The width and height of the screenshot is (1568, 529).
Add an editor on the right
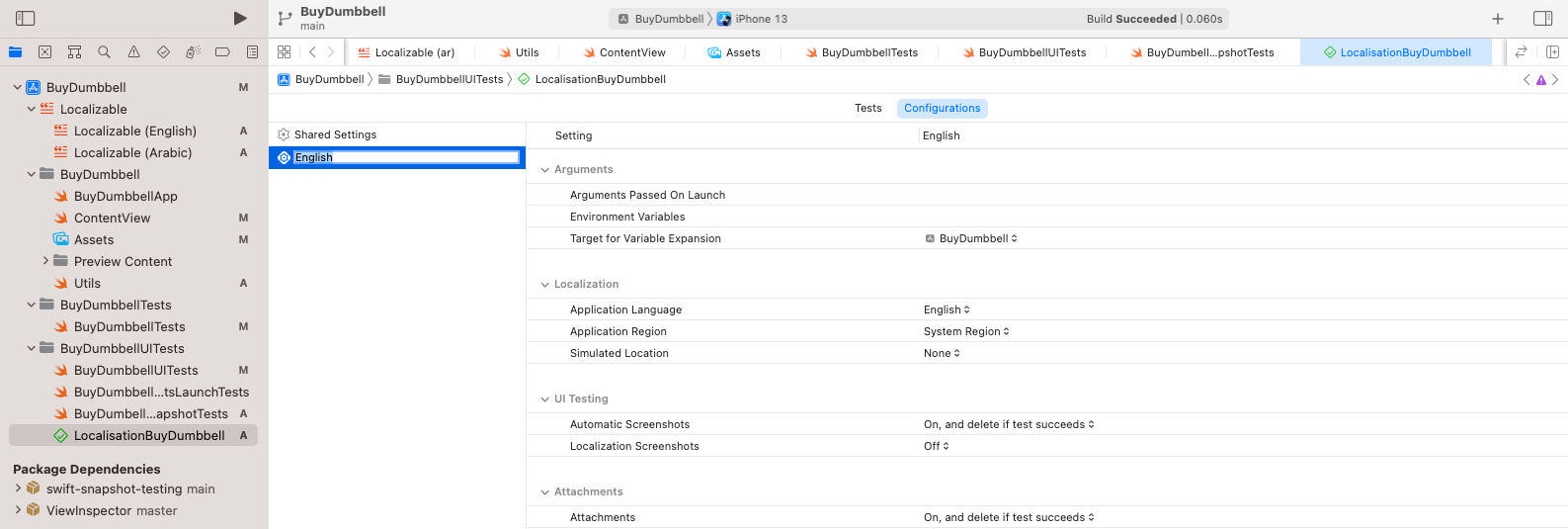point(1552,52)
